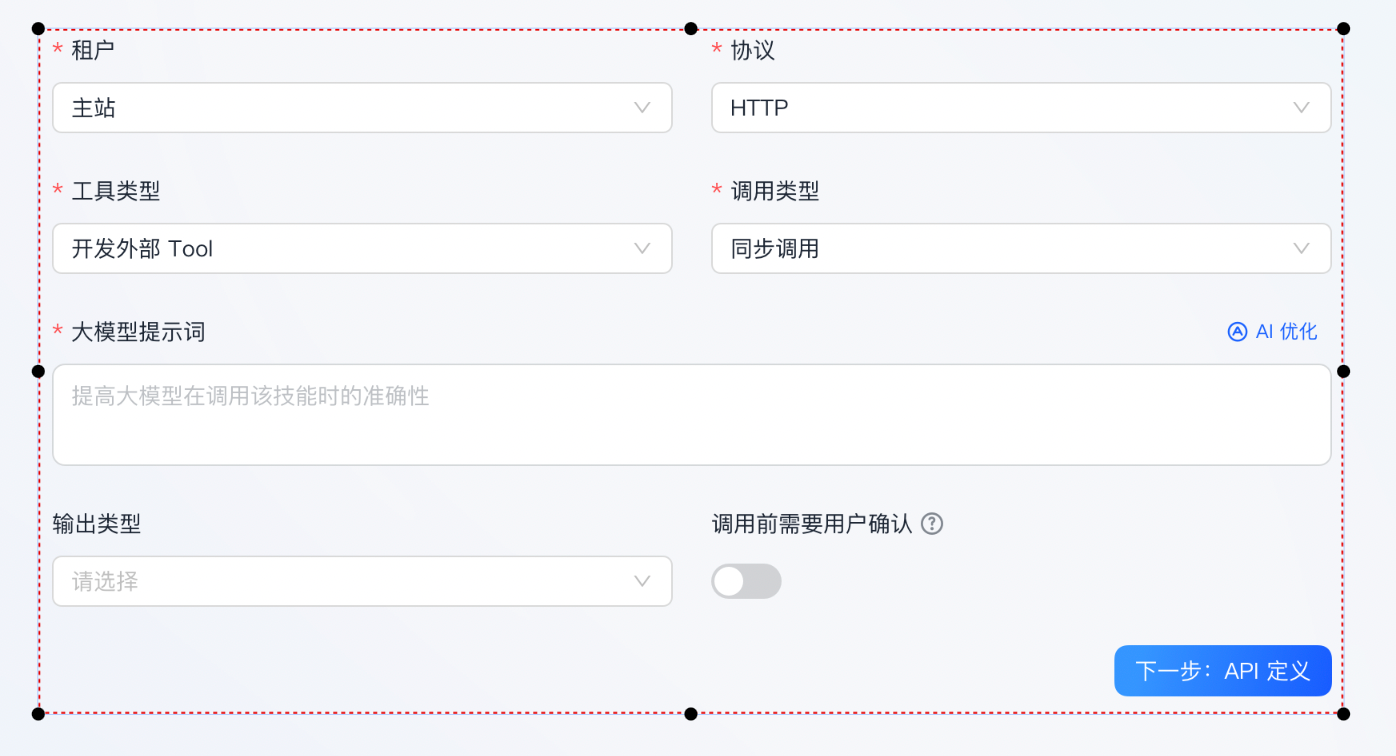Click the chevron arrow in 输出类型 field
The height and width of the screenshot is (756, 1396).
click(642, 581)
